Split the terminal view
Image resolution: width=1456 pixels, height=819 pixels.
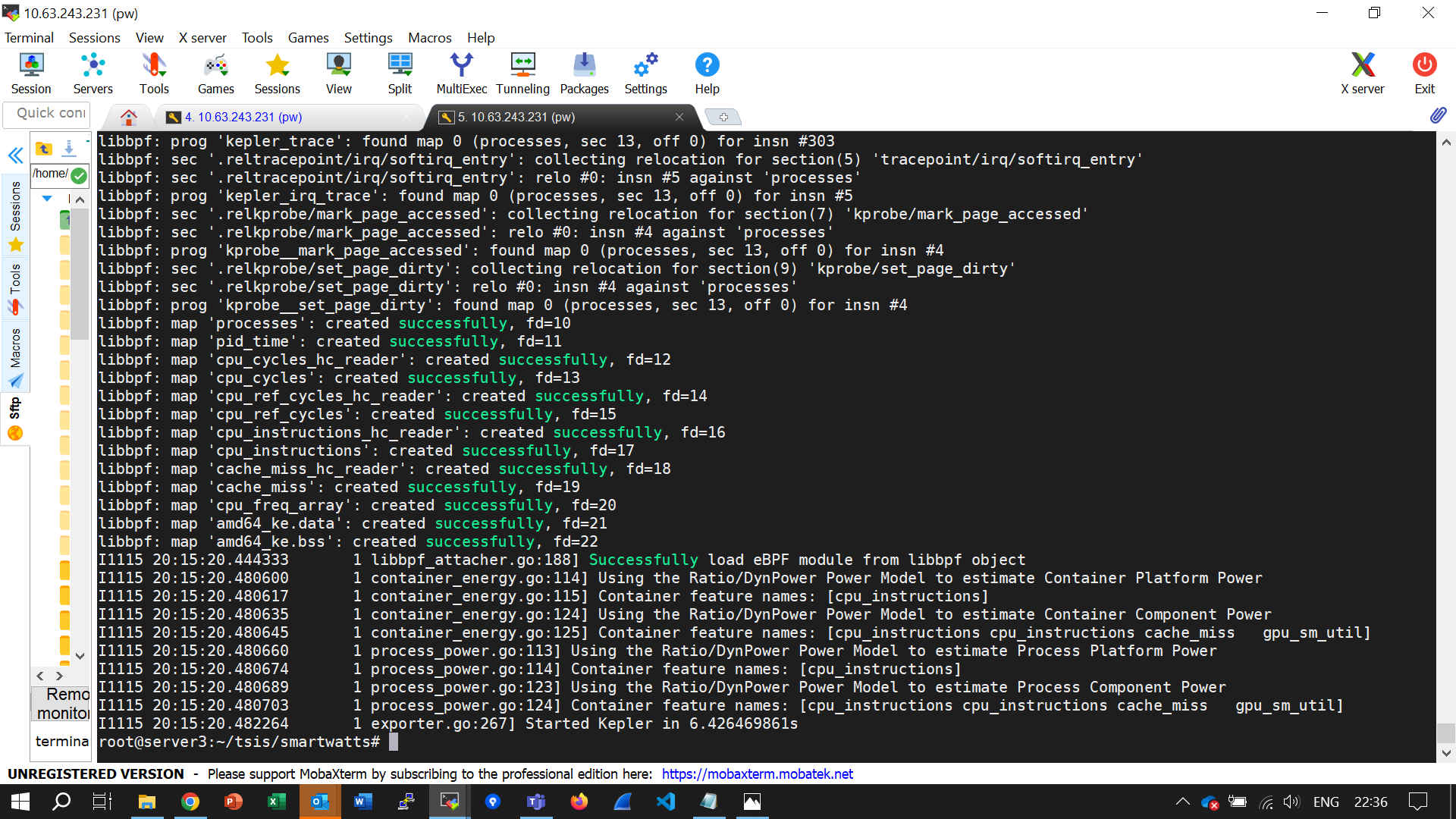(400, 72)
